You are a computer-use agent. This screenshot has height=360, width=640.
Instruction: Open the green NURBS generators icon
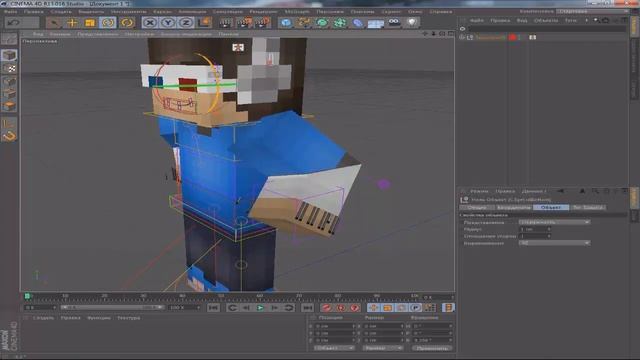pos(322,22)
